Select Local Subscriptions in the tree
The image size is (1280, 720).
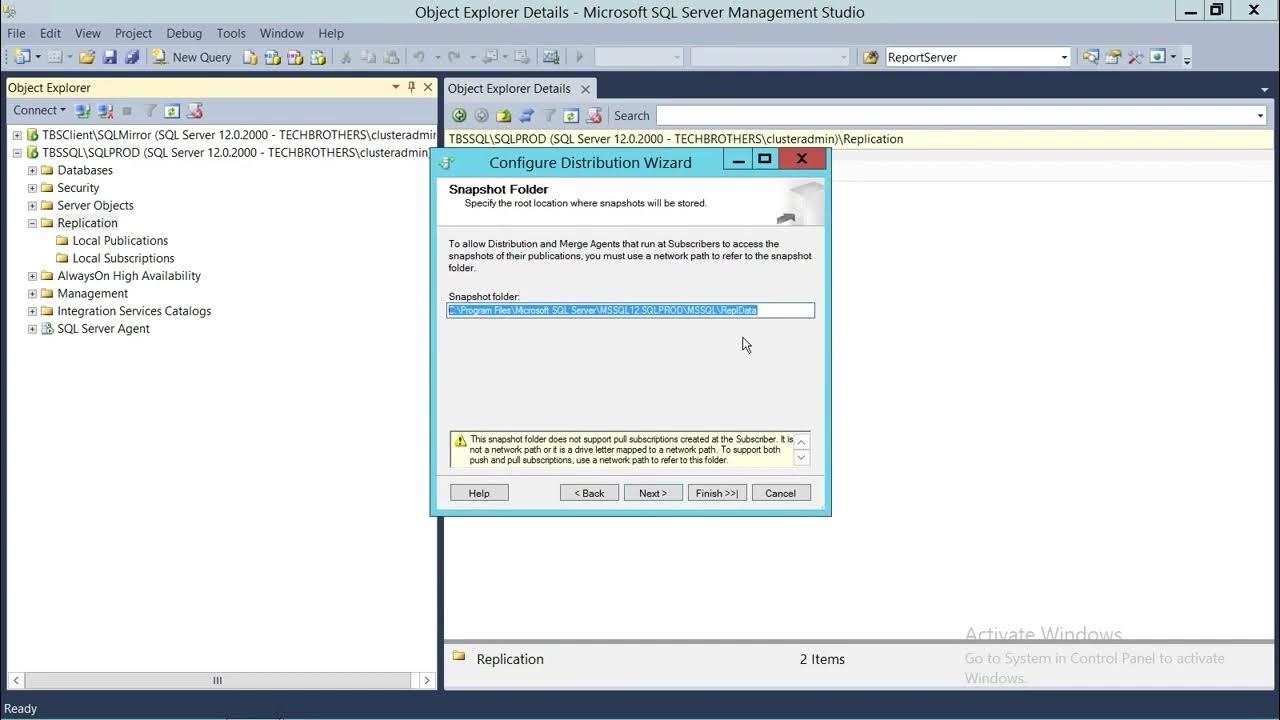point(123,258)
